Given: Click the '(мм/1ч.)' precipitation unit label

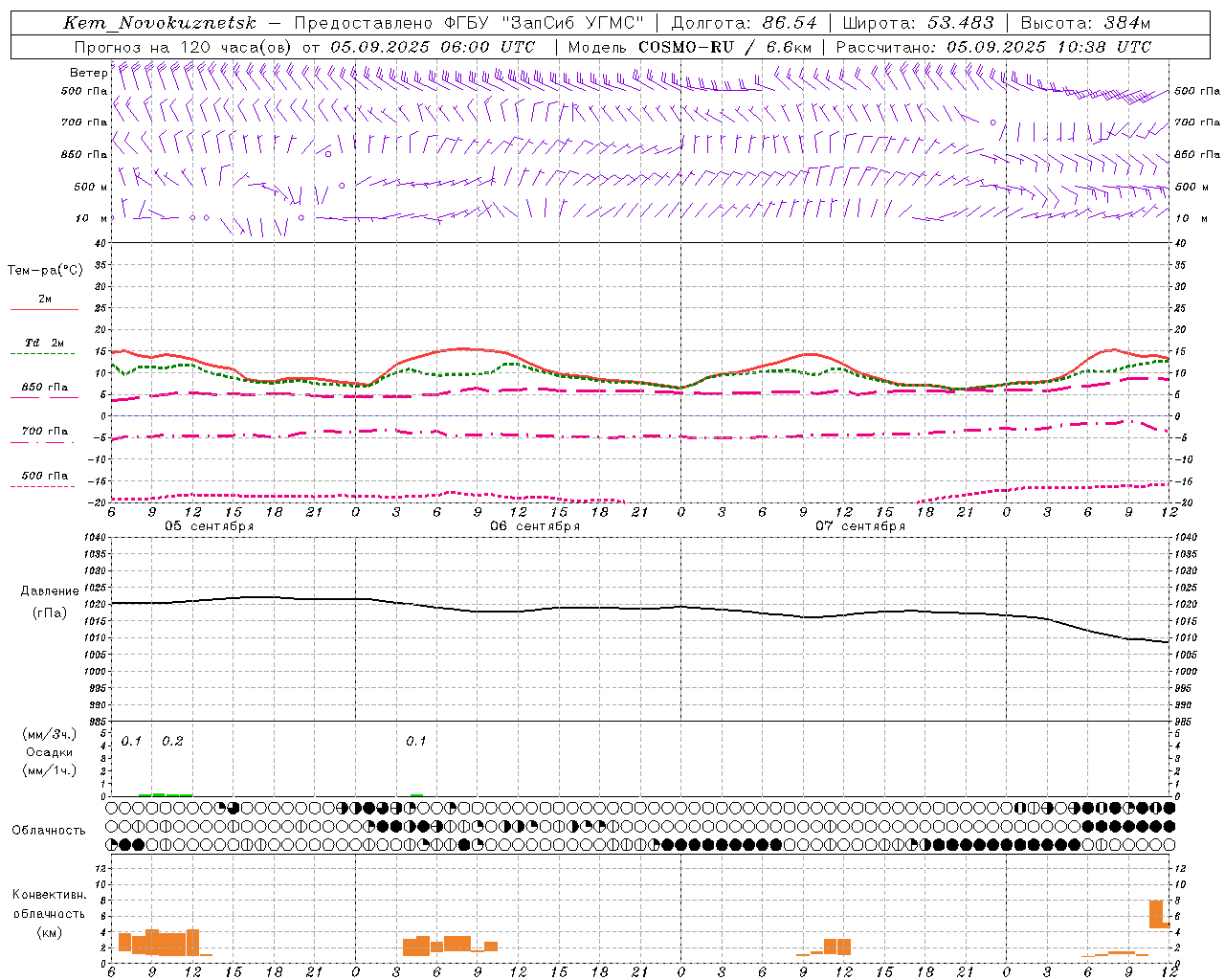Looking at the screenshot, I should click(x=50, y=770).
